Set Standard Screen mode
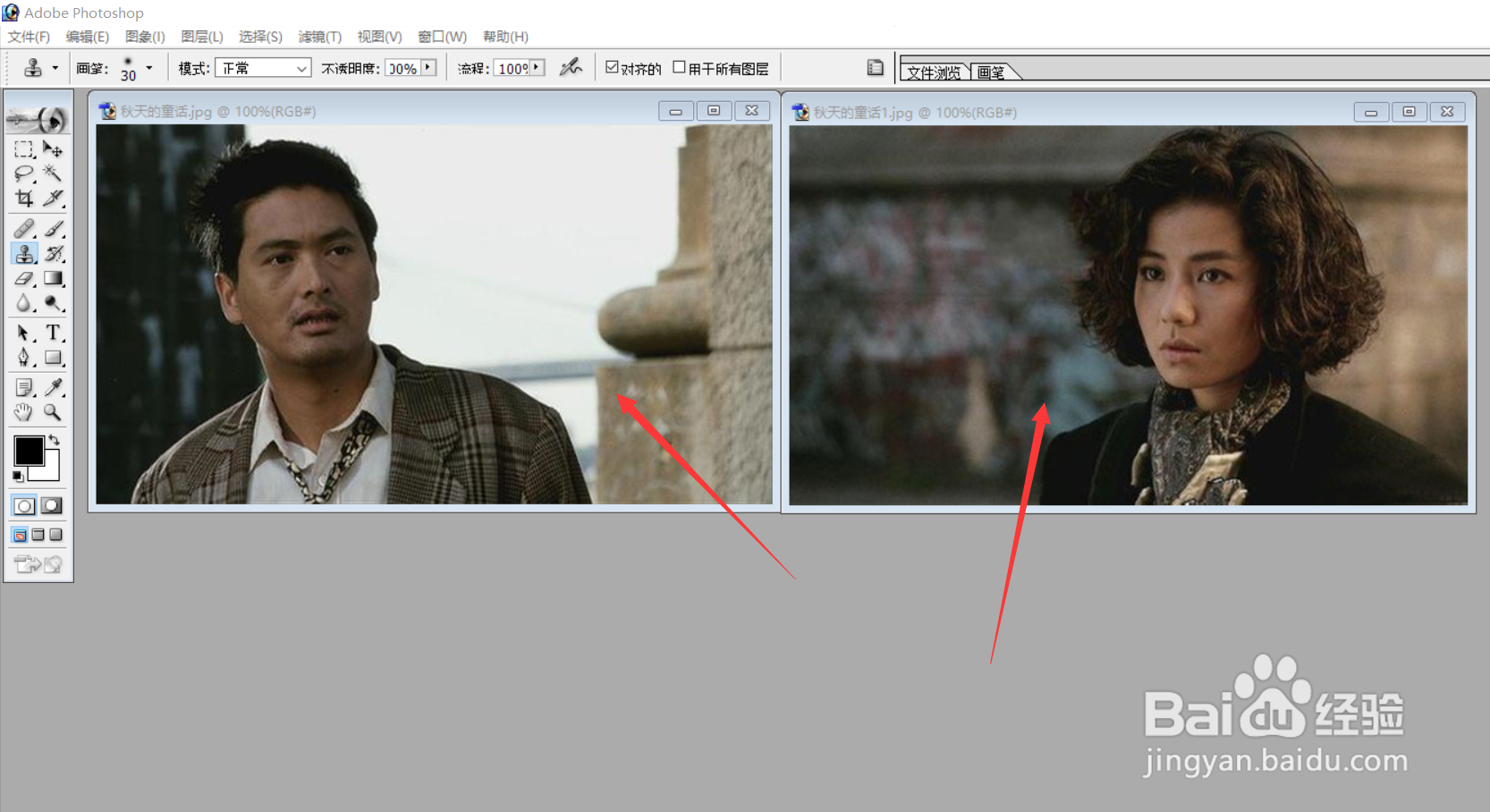 tap(20, 535)
